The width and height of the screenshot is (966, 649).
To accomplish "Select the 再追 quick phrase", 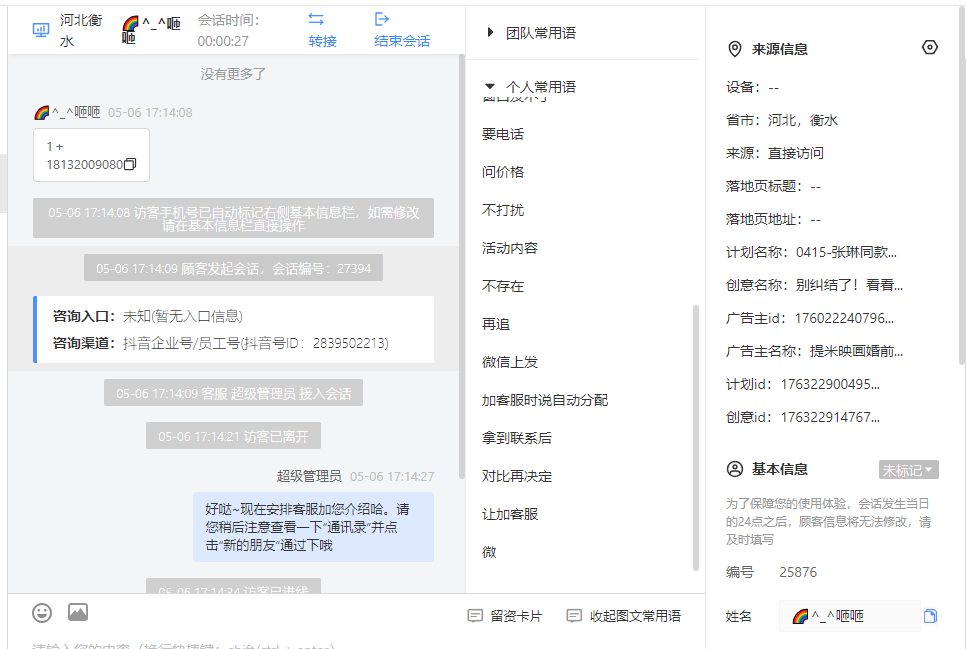I will [x=496, y=324].
